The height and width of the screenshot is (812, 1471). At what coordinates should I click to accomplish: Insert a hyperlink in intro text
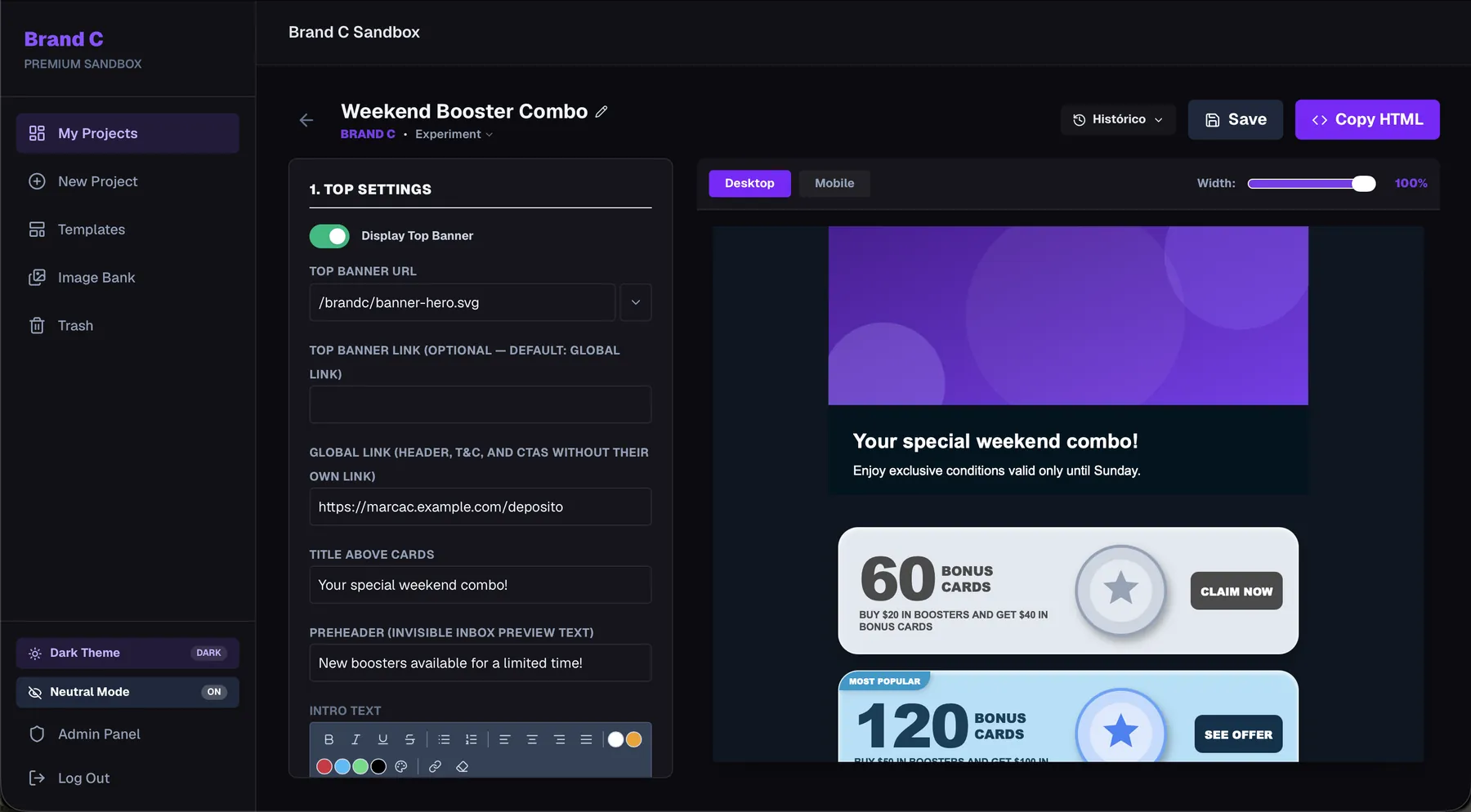[435, 766]
